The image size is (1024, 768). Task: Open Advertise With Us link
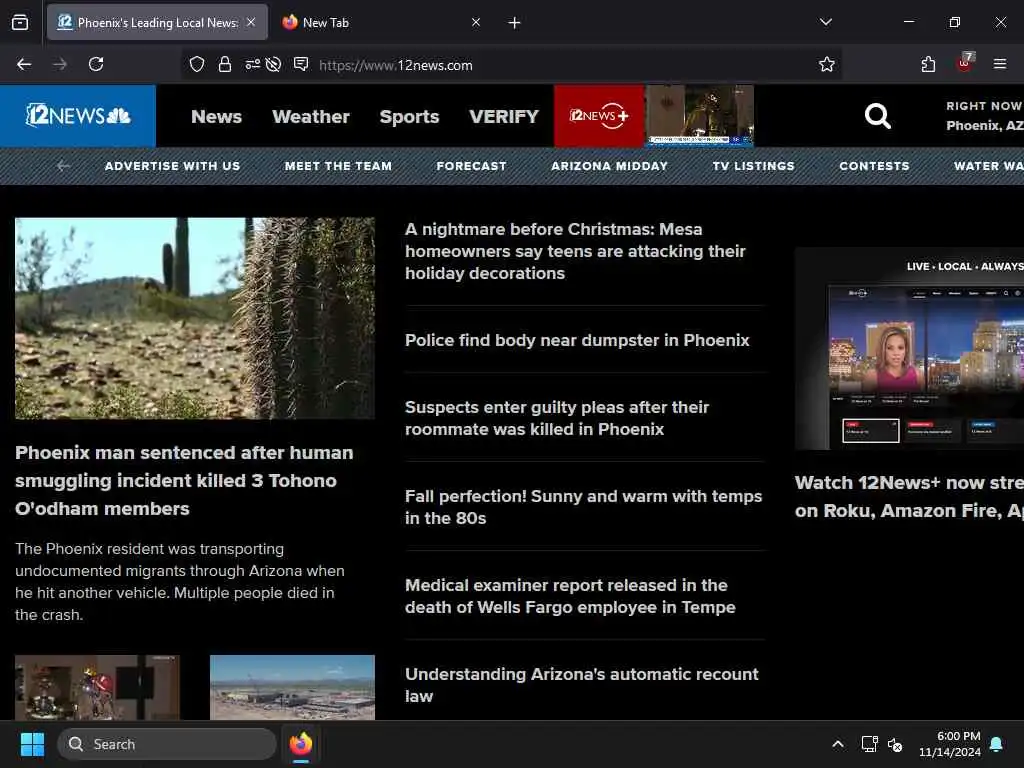tap(172, 166)
